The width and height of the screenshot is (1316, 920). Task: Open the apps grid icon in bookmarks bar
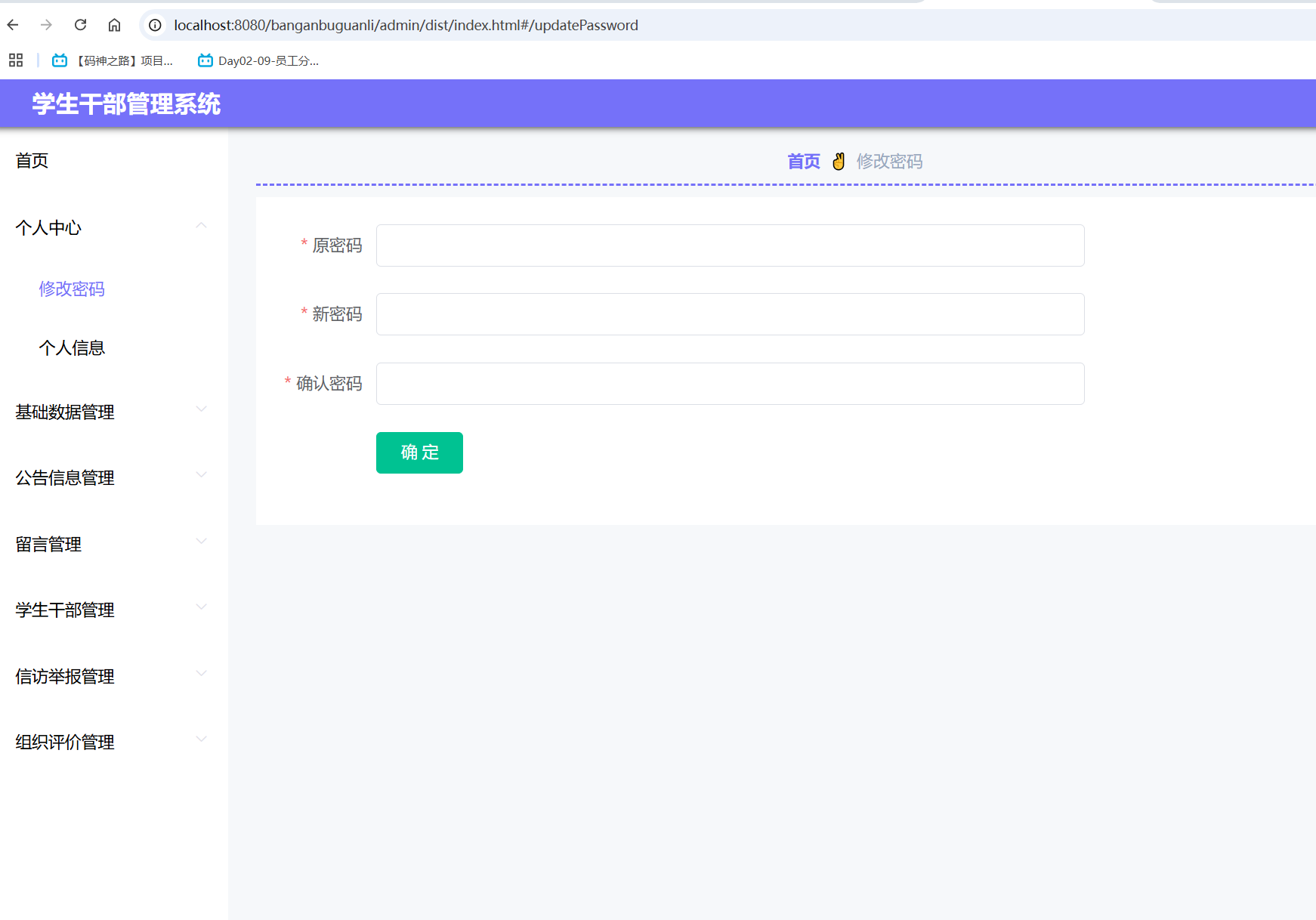pyautogui.click(x=16, y=60)
